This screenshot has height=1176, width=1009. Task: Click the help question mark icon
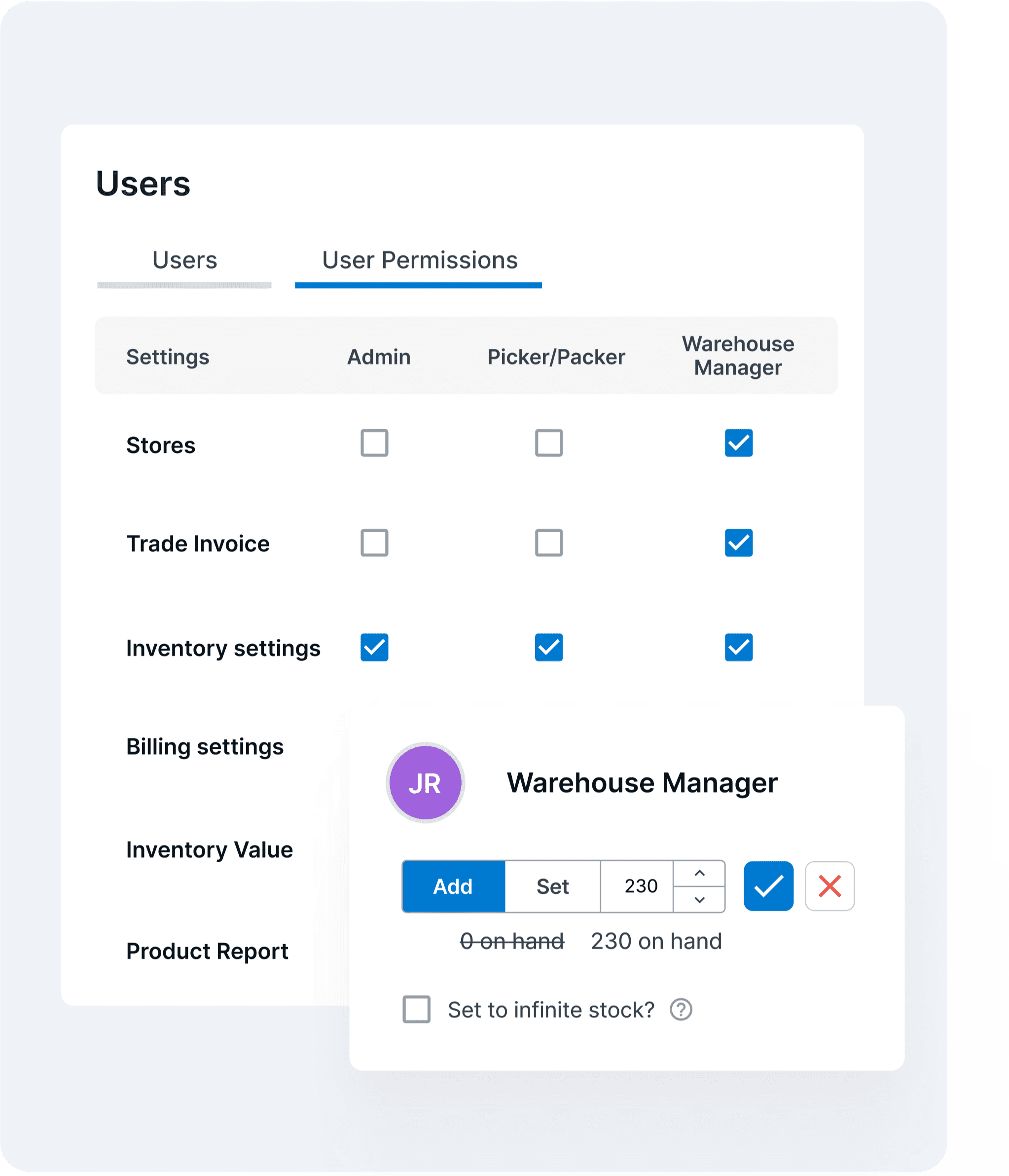[x=681, y=1010]
